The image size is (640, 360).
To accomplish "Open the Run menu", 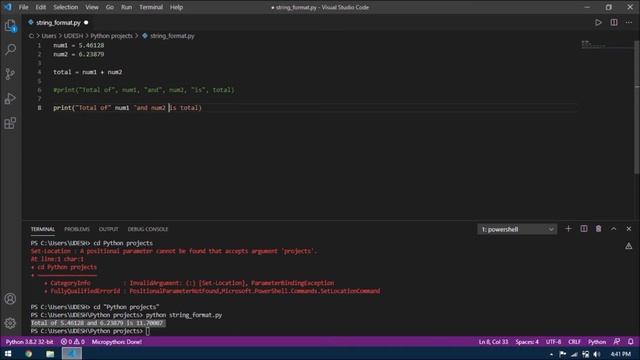I will click(127, 7).
